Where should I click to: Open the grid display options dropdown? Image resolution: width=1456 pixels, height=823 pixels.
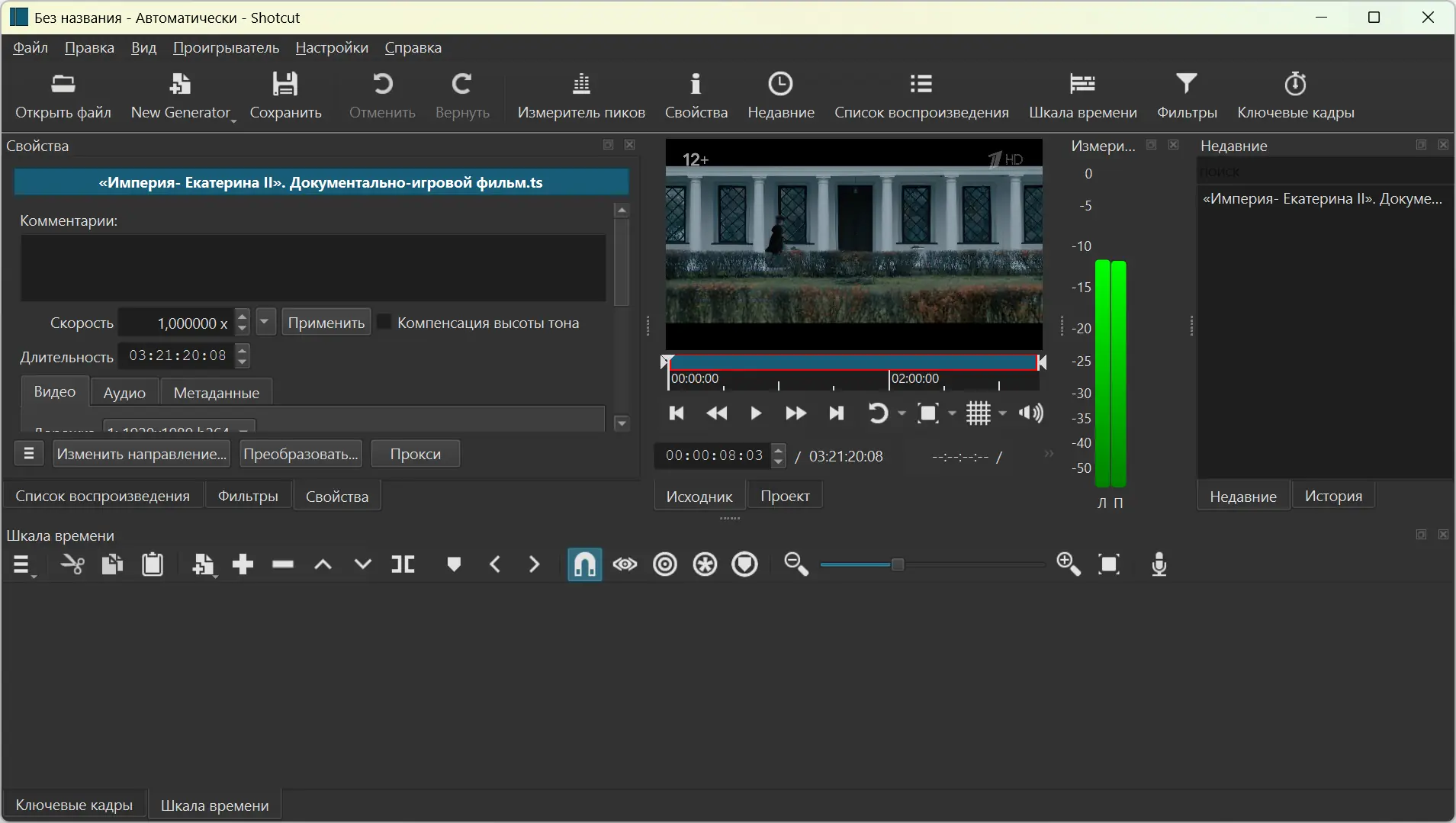pos(1002,413)
